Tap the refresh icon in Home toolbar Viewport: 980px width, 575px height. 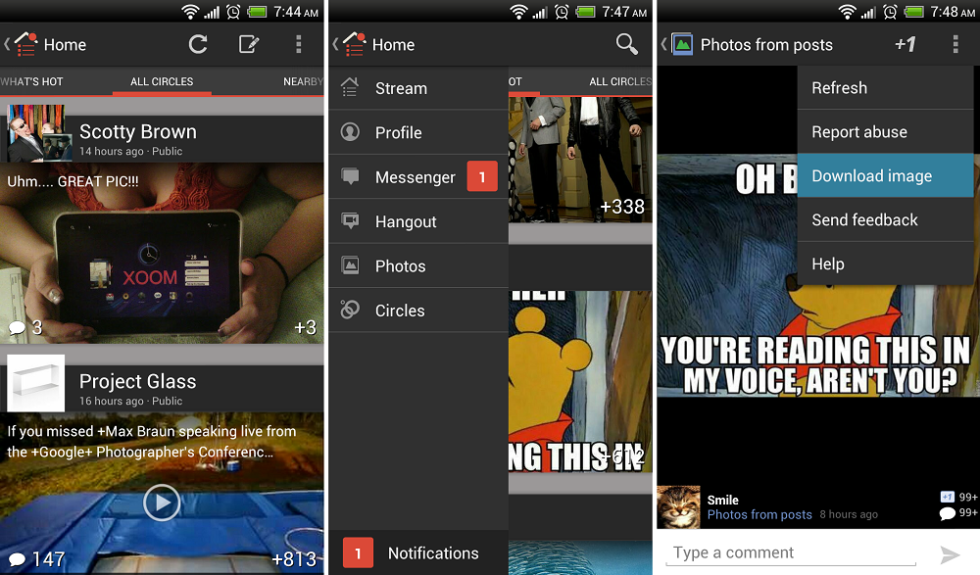(x=198, y=44)
